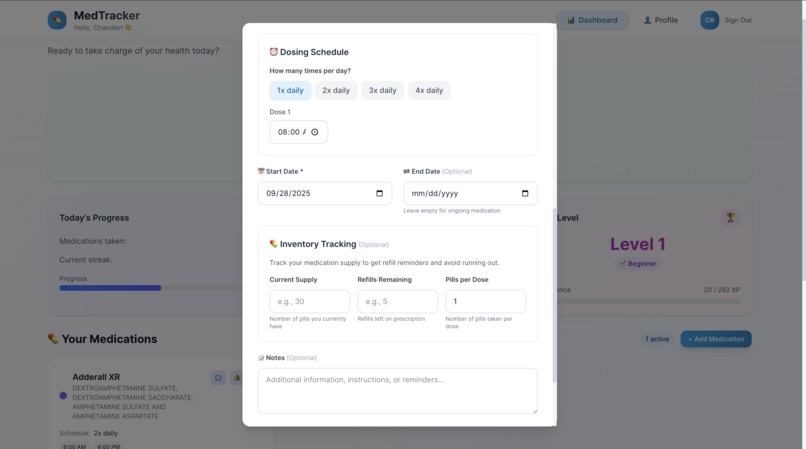Click the bell icon on Adderall XR card
The image size is (806, 449).
[236, 378]
